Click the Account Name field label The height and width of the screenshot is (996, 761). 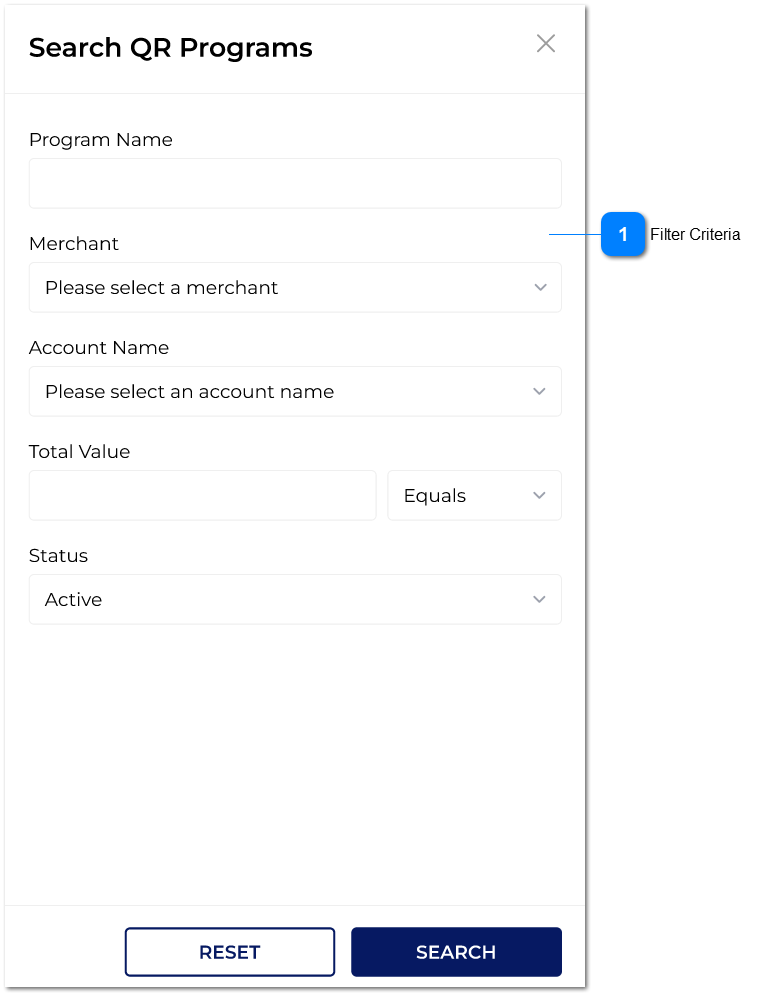click(x=99, y=348)
